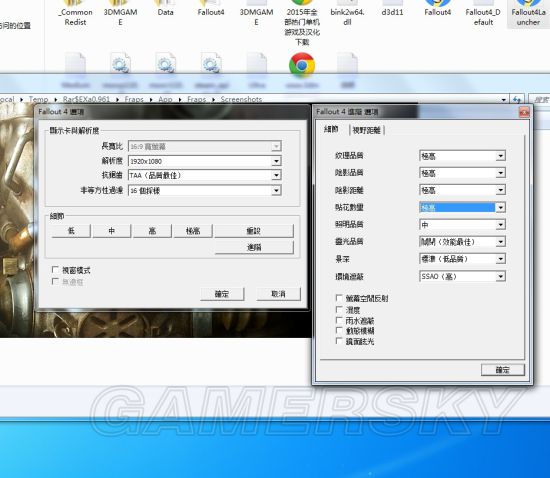Image resolution: width=550 pixels, height=478 pixels.
Task: Switch to the 視野距離 tab
Action: 366,130
